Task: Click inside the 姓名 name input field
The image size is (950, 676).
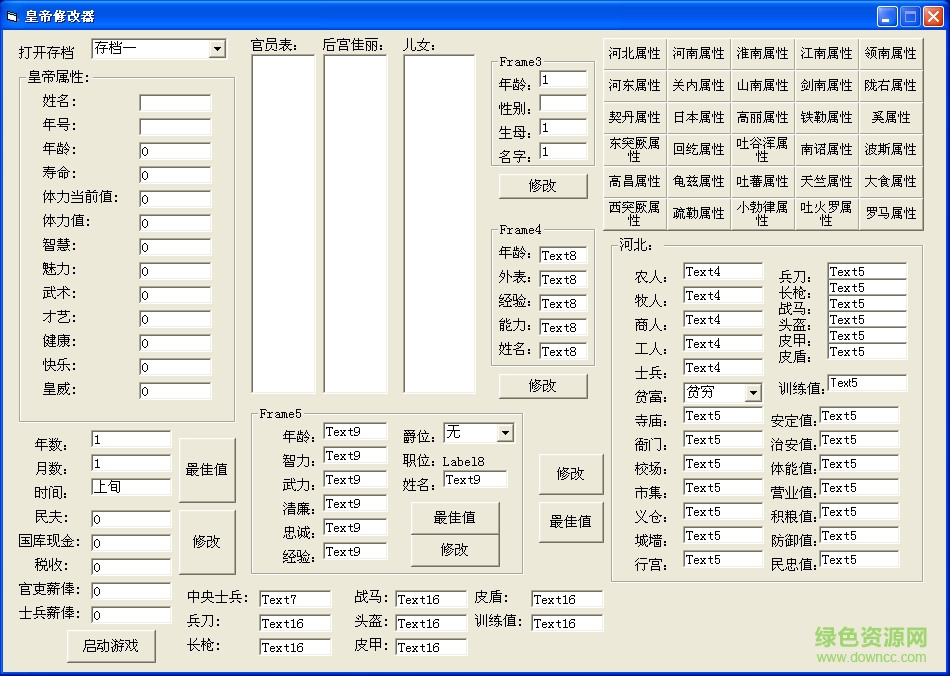Action: (174, 101)
